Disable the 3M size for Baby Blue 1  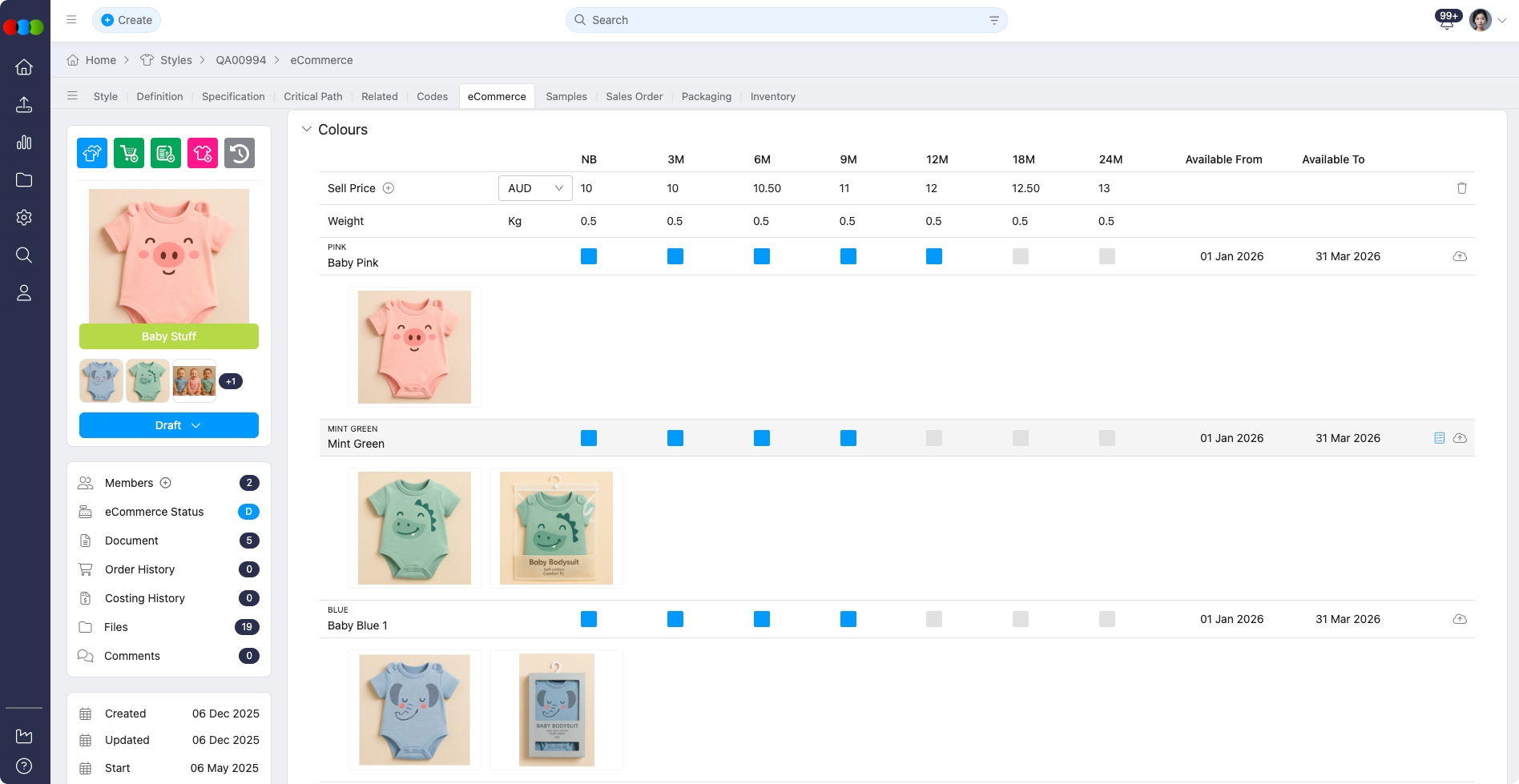pos(675,619)
